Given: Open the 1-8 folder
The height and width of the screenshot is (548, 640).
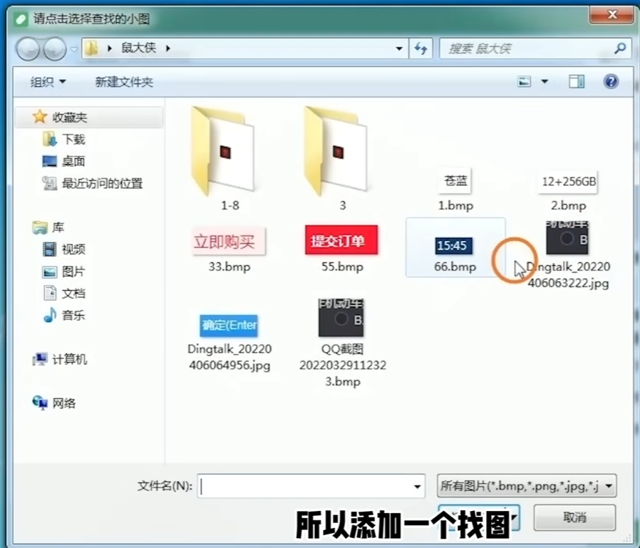Looking at the screenshot, I should (229, 154).
